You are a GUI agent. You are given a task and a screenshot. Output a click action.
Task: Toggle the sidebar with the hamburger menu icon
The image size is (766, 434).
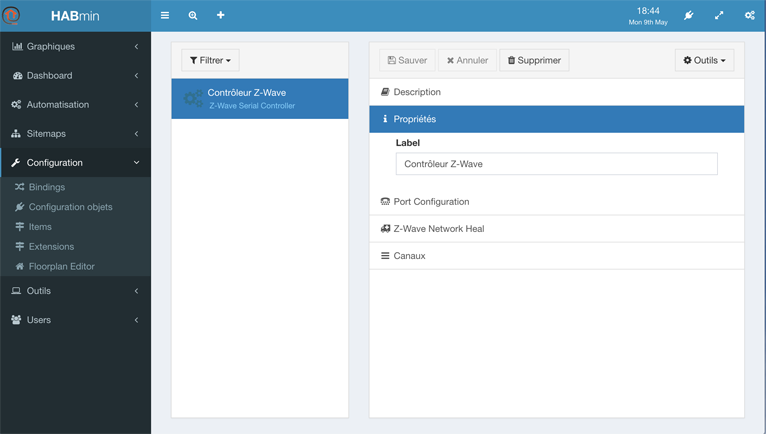[165, 16]
